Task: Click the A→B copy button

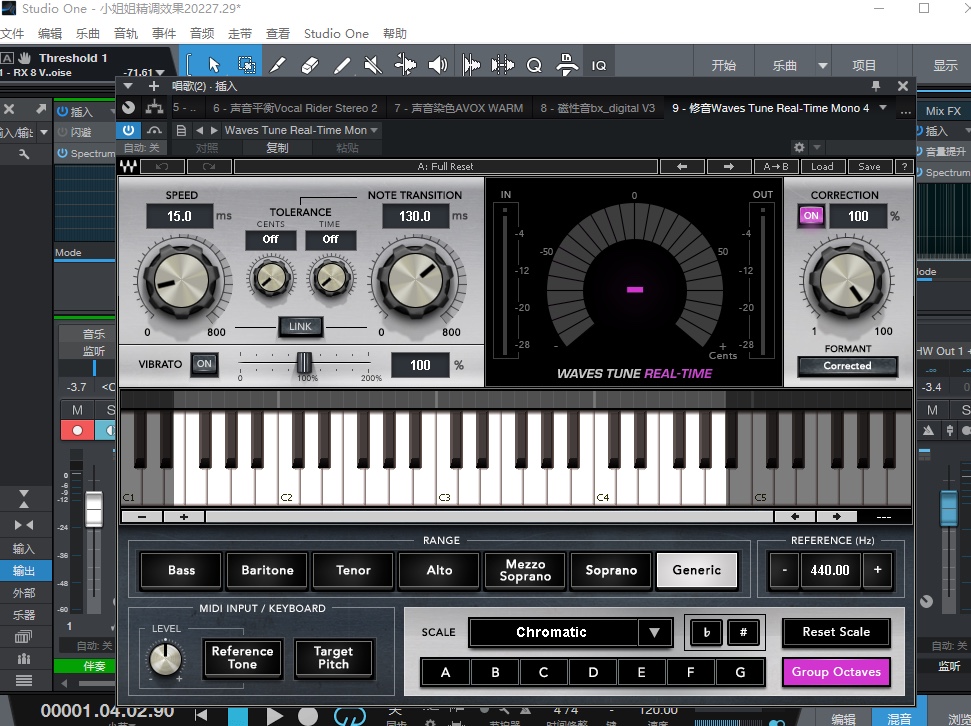Action: click(776, 166)
